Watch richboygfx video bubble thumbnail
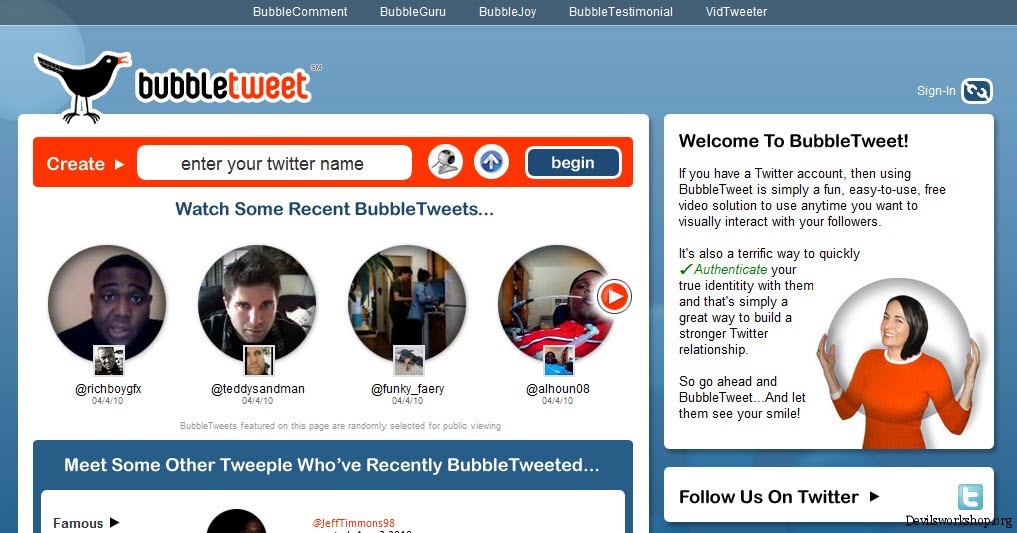 click(x=107, y=303)
